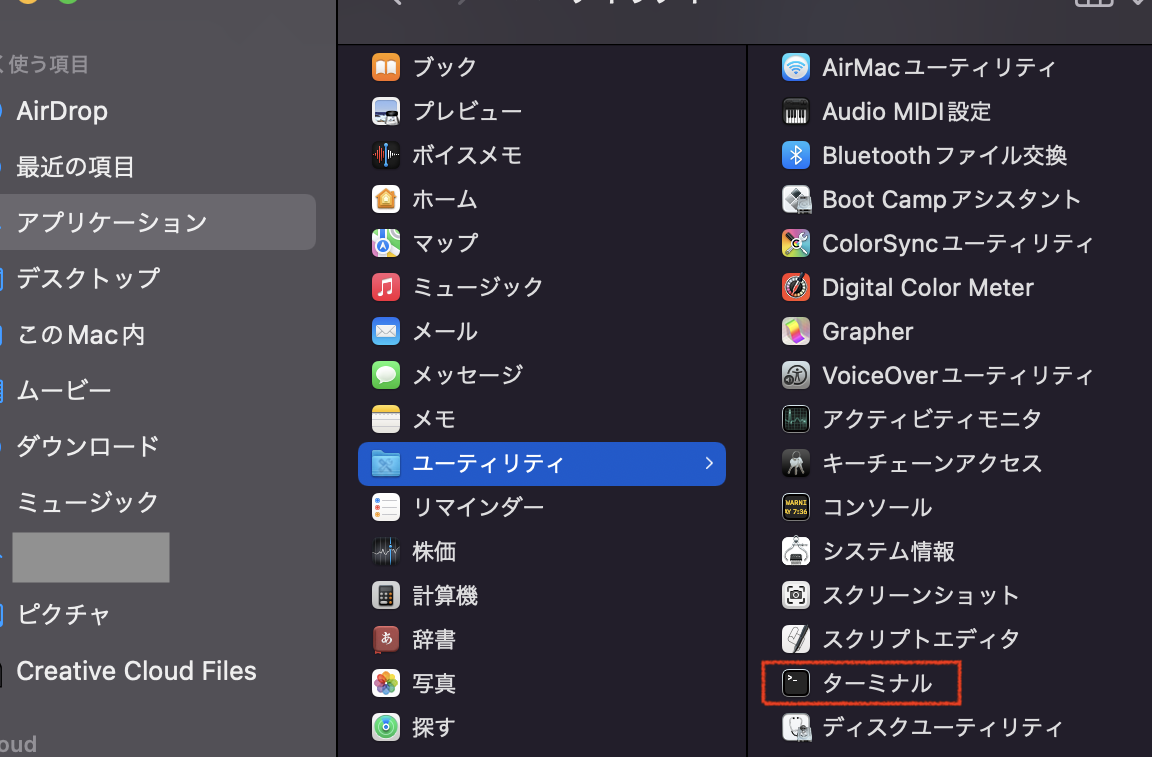Click the メール app icon
Image resolution: width=1152 pixels, height=757 pixels.
tap(386, 331)
